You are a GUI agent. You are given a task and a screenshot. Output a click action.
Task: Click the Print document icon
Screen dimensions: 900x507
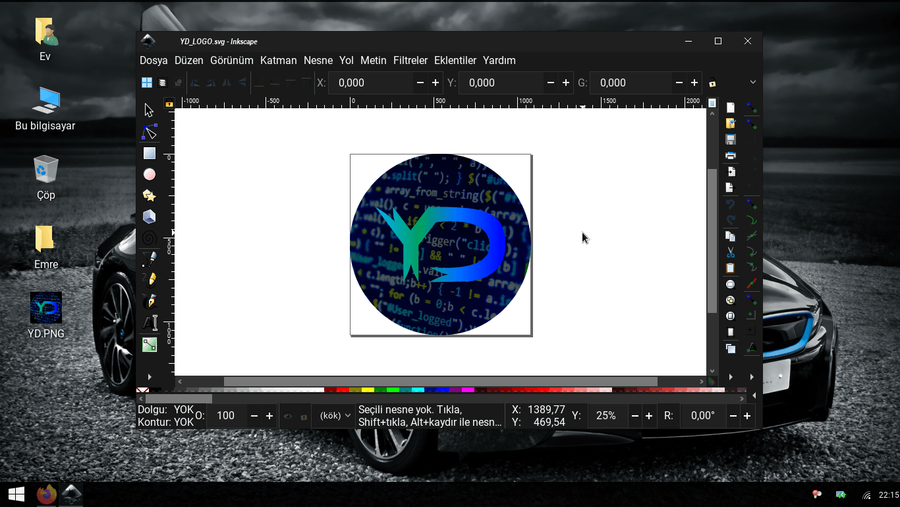(x=730, y=156)
